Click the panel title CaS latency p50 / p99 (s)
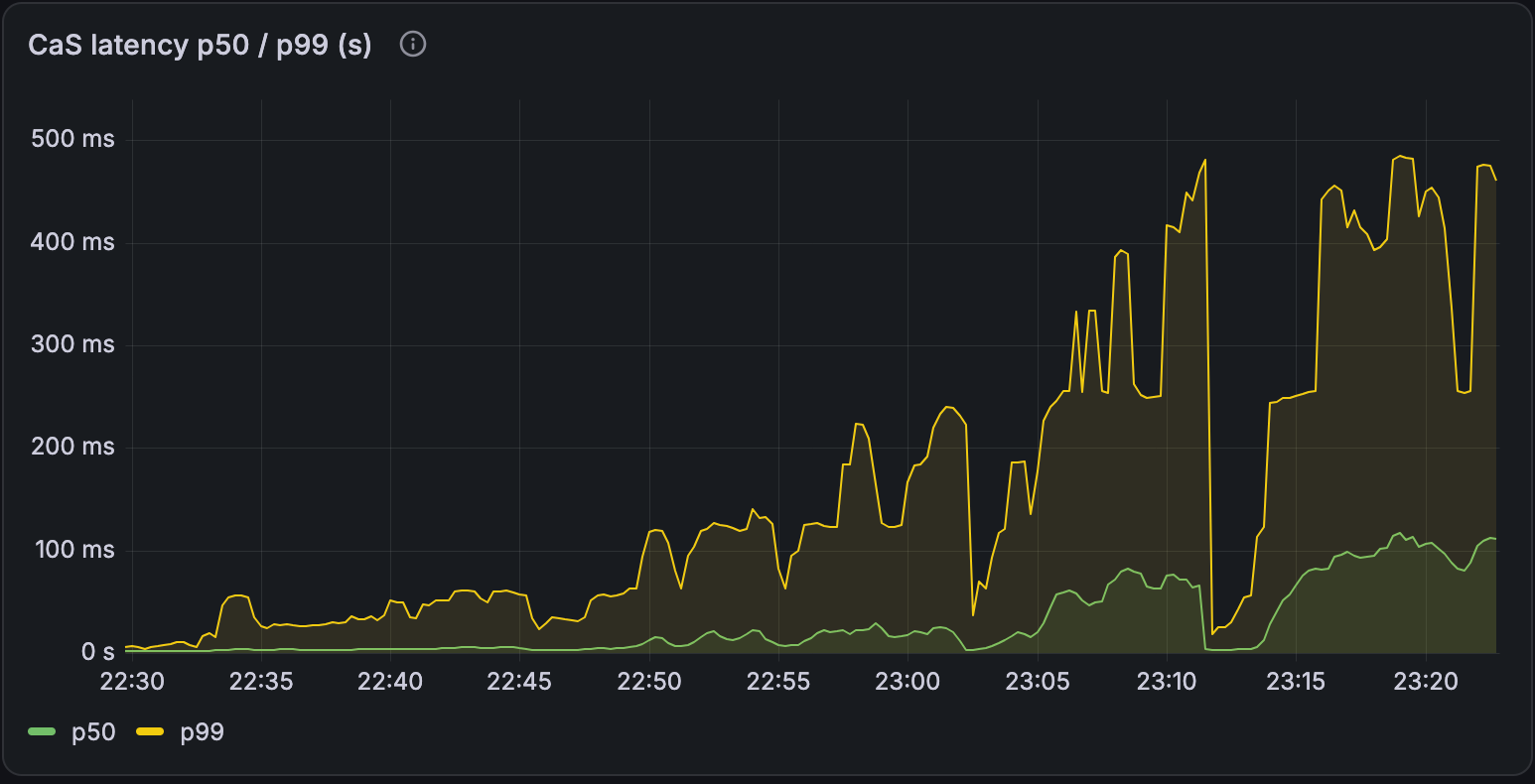 point(201,46)
